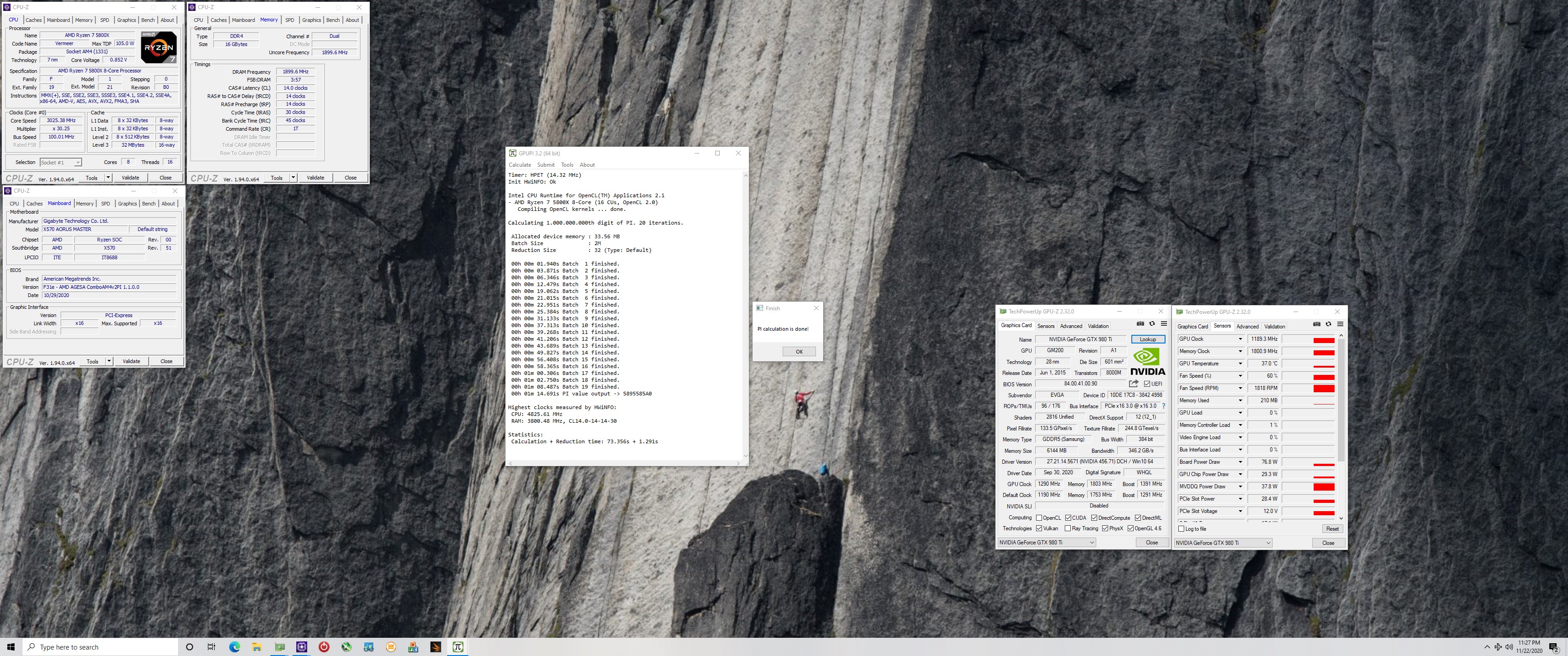Open File Explorer from taskbar
Viewport: 1568px width, 656px height.
point(256,647)
